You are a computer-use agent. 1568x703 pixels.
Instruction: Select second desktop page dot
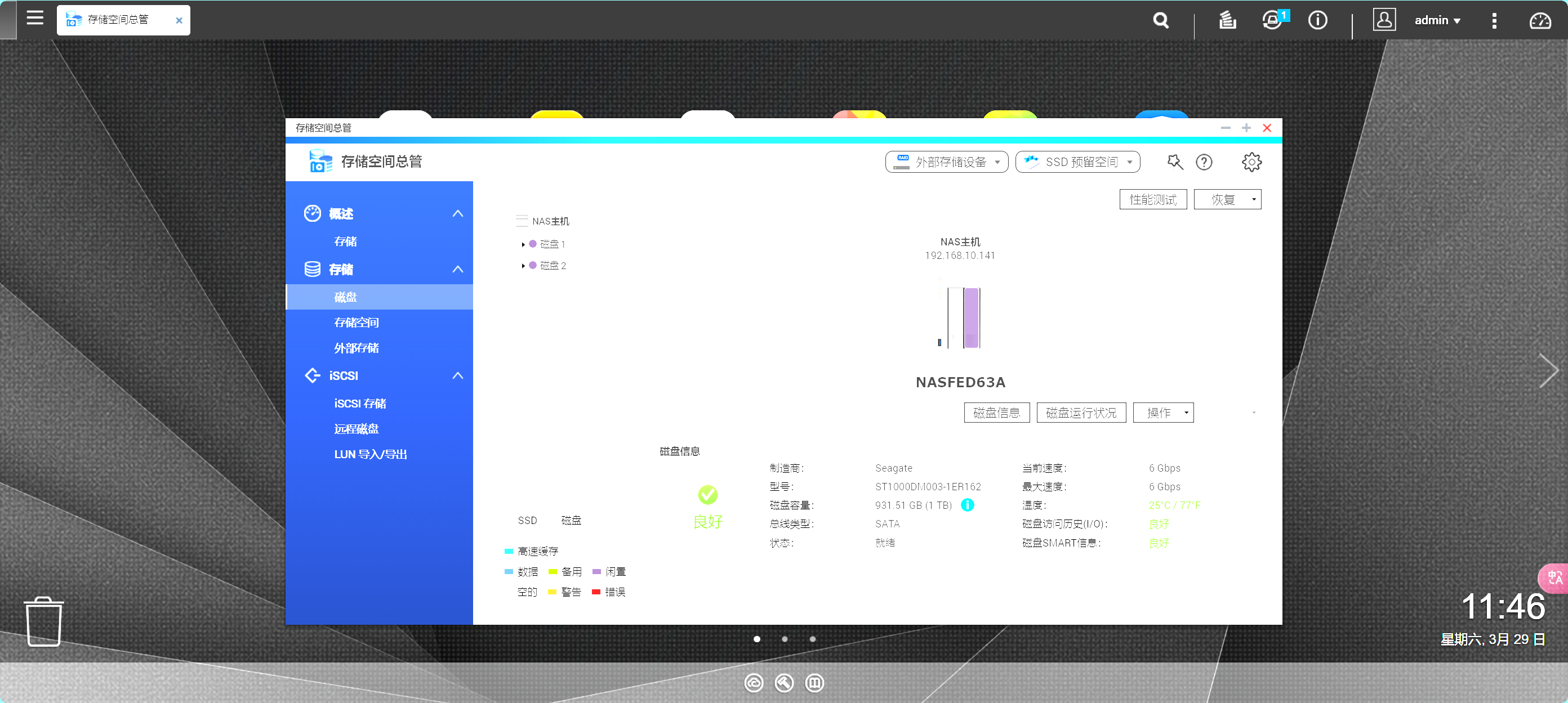click(785, 638)
